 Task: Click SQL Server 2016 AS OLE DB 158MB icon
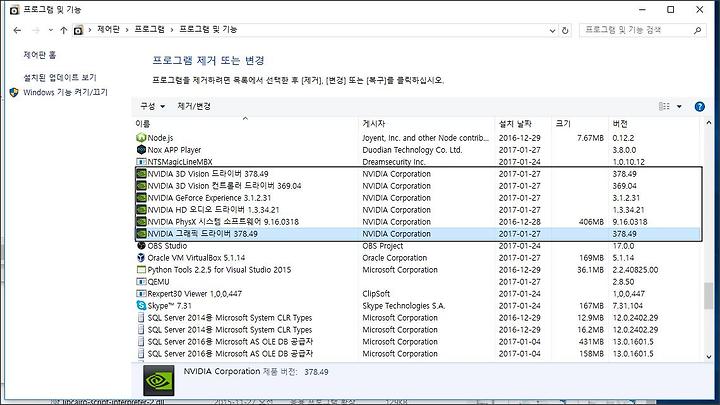pyautogui.click(x=141, y=353)
